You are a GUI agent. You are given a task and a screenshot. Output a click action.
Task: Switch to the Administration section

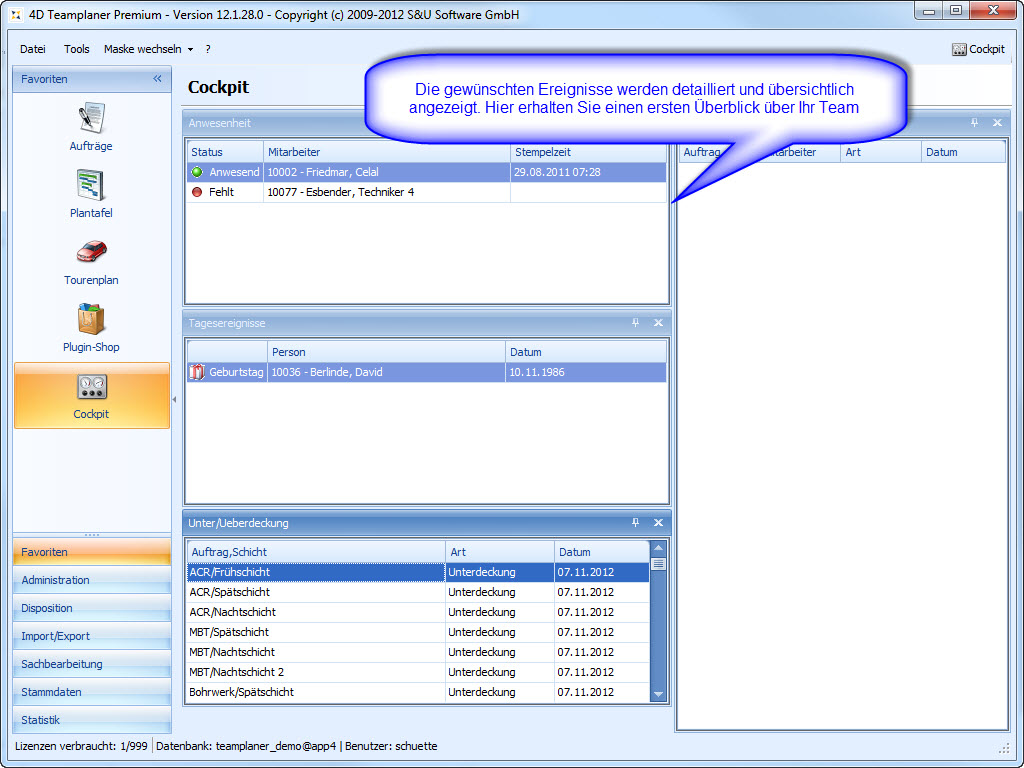coord(56,580)
